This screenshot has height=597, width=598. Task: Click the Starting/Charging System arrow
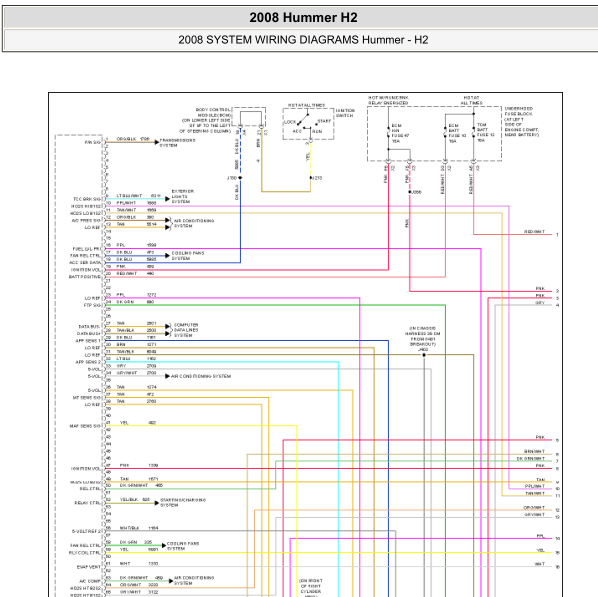pyautogui.click(x=157, y=503)
